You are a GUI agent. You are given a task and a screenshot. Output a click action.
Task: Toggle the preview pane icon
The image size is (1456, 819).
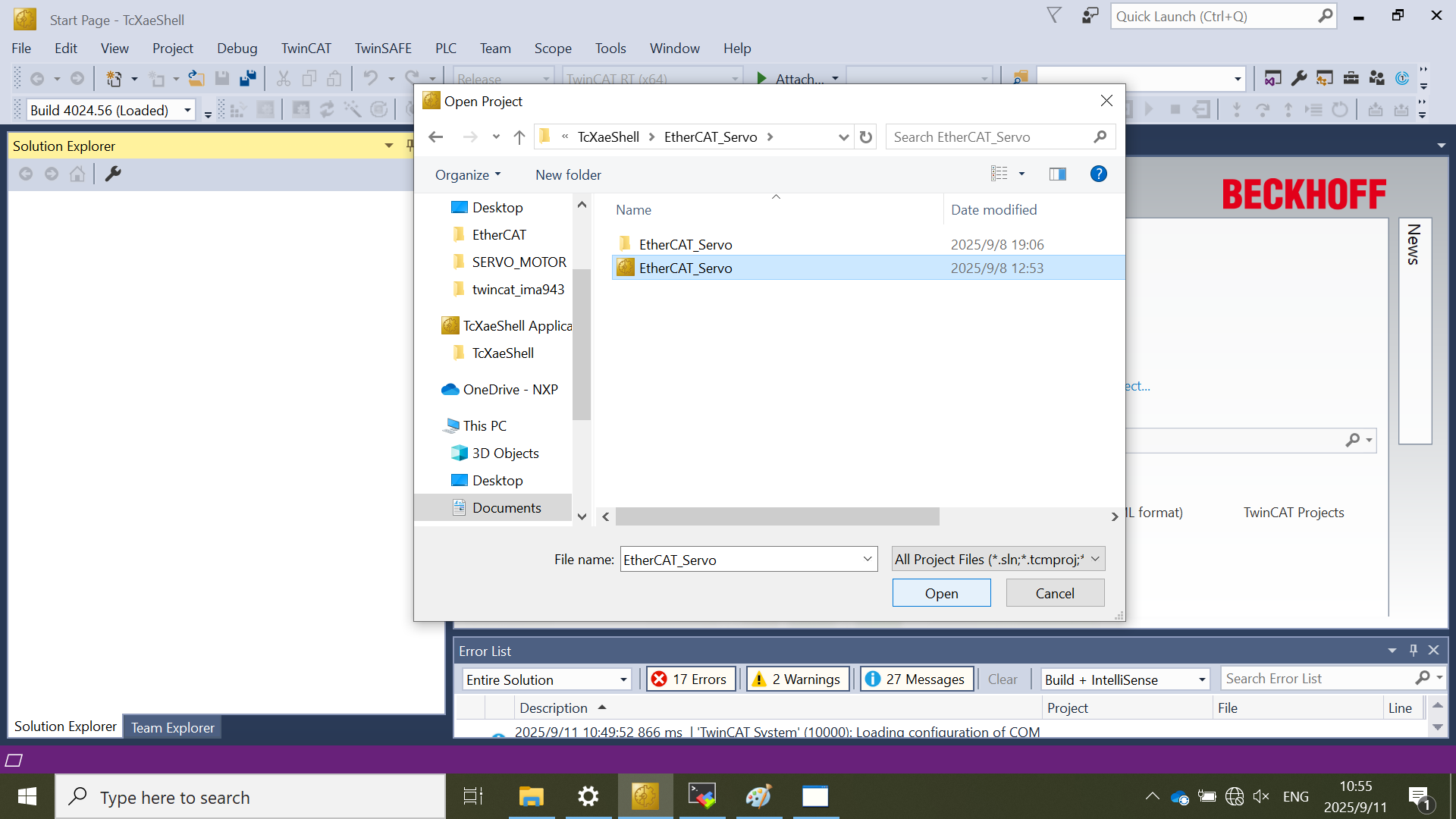[x=1057, y=174]
